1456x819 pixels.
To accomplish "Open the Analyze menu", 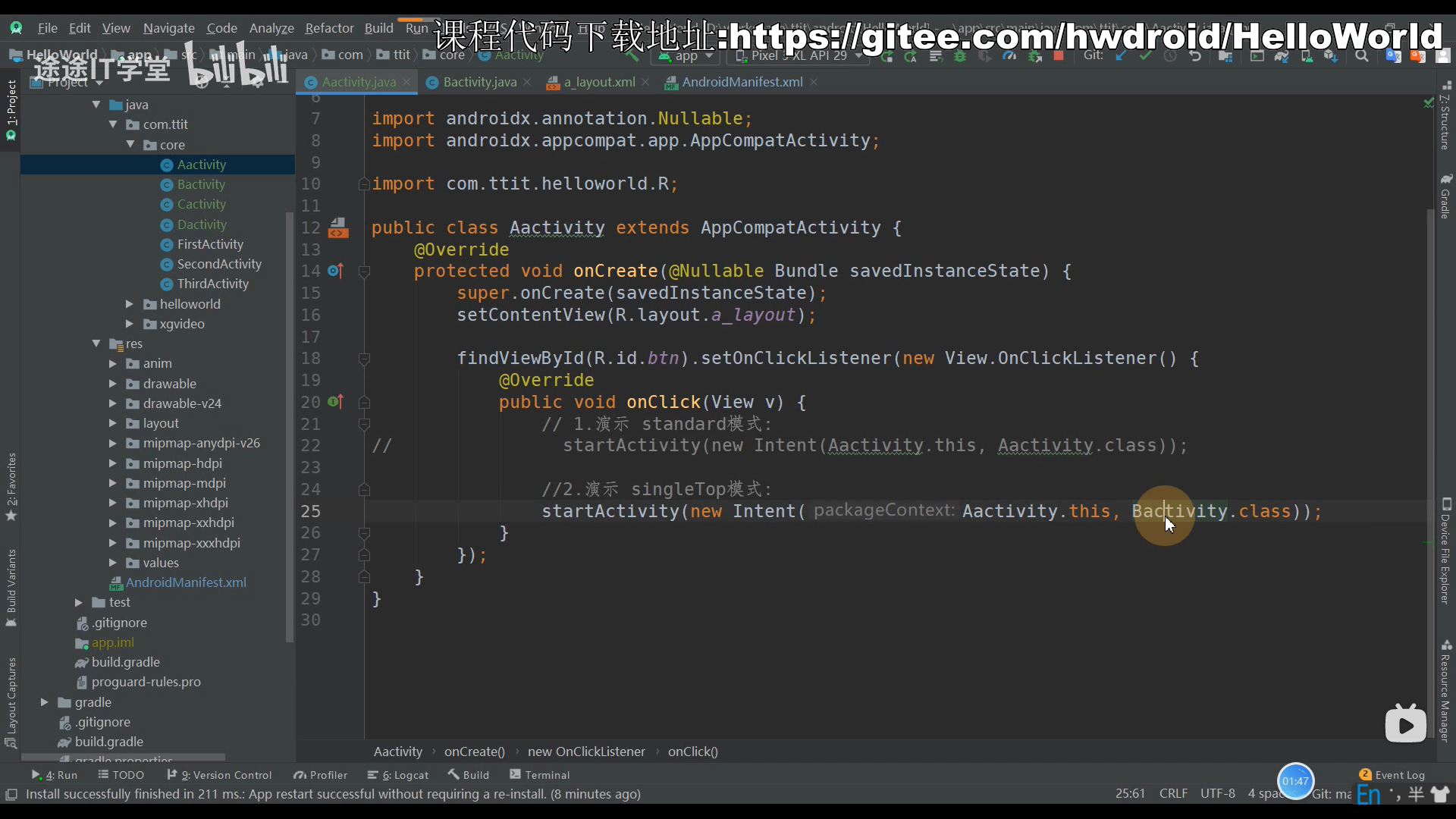I will (271, 28).
